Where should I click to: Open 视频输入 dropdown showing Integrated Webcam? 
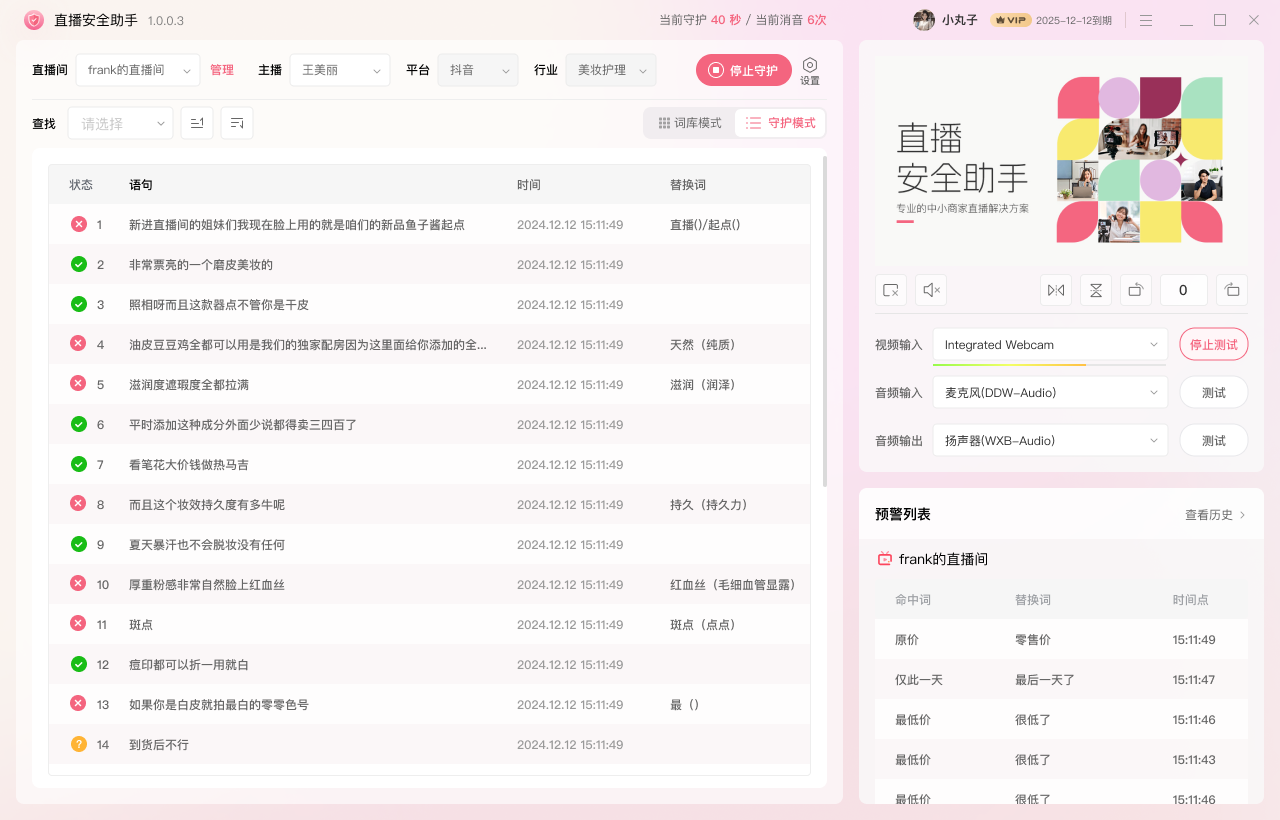1050,344
